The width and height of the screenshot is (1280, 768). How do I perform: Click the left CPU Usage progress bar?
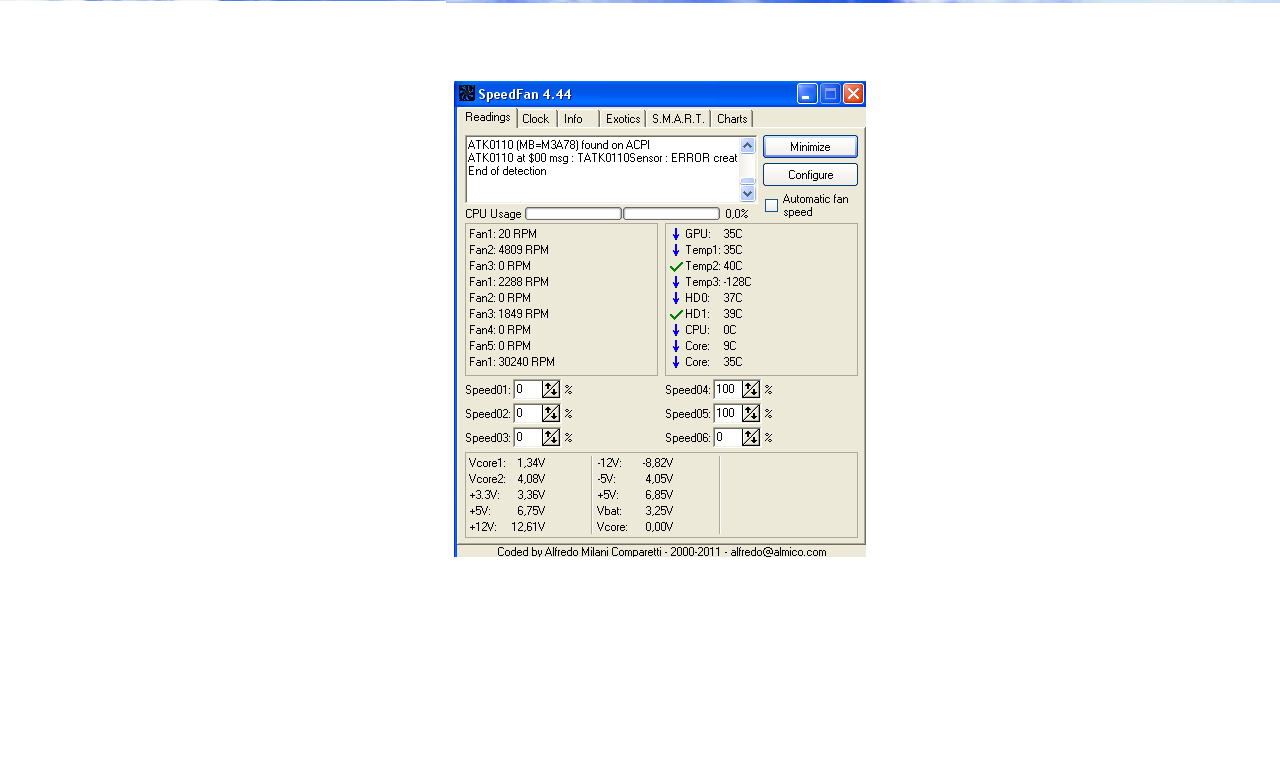(x=573, y=214)
